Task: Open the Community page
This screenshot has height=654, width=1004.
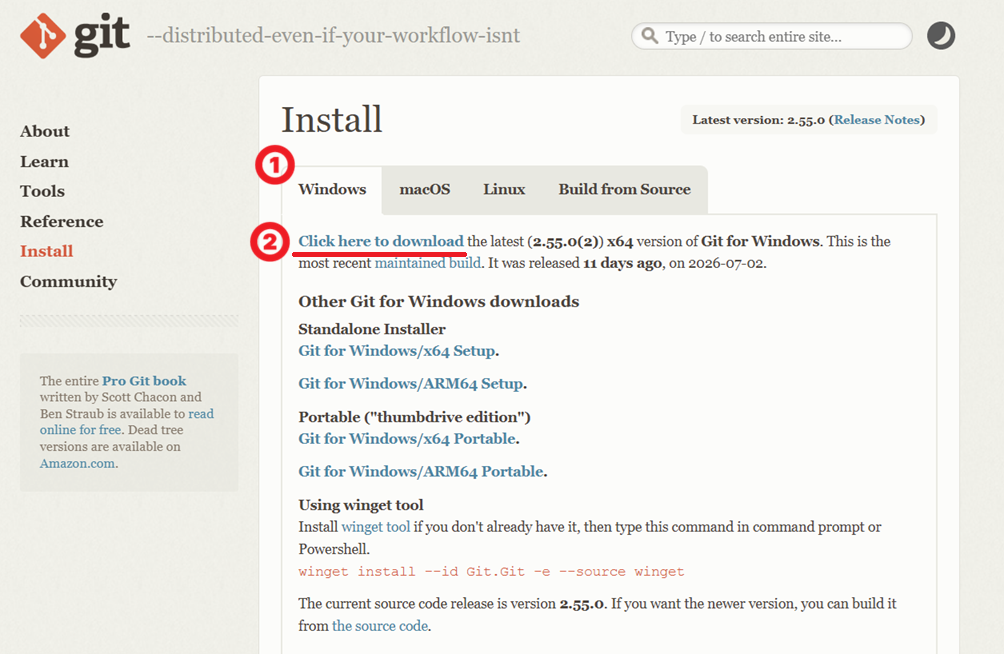Action: (x=69, y=281)
